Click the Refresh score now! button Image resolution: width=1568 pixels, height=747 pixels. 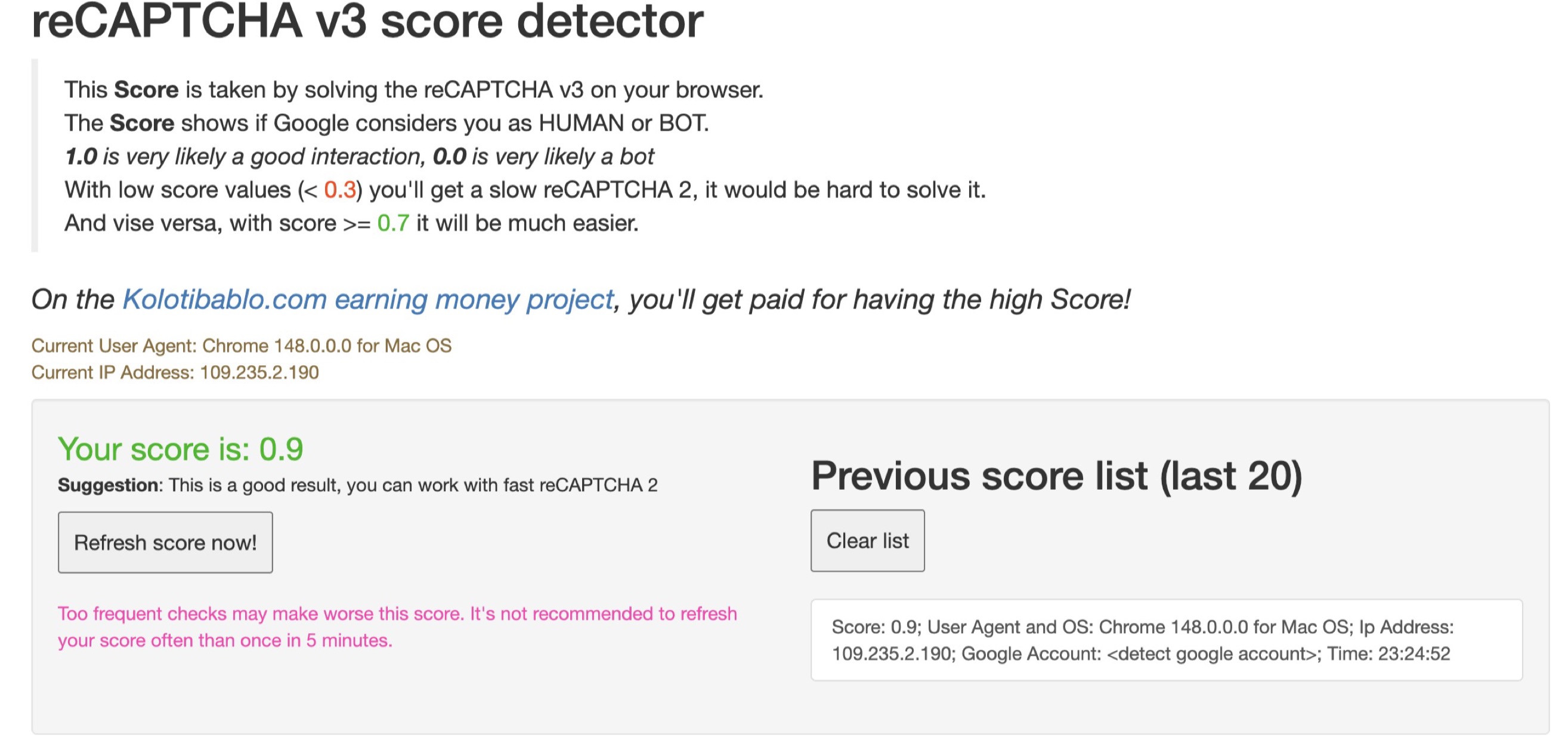pyautogui.click(x=165, y=542)
